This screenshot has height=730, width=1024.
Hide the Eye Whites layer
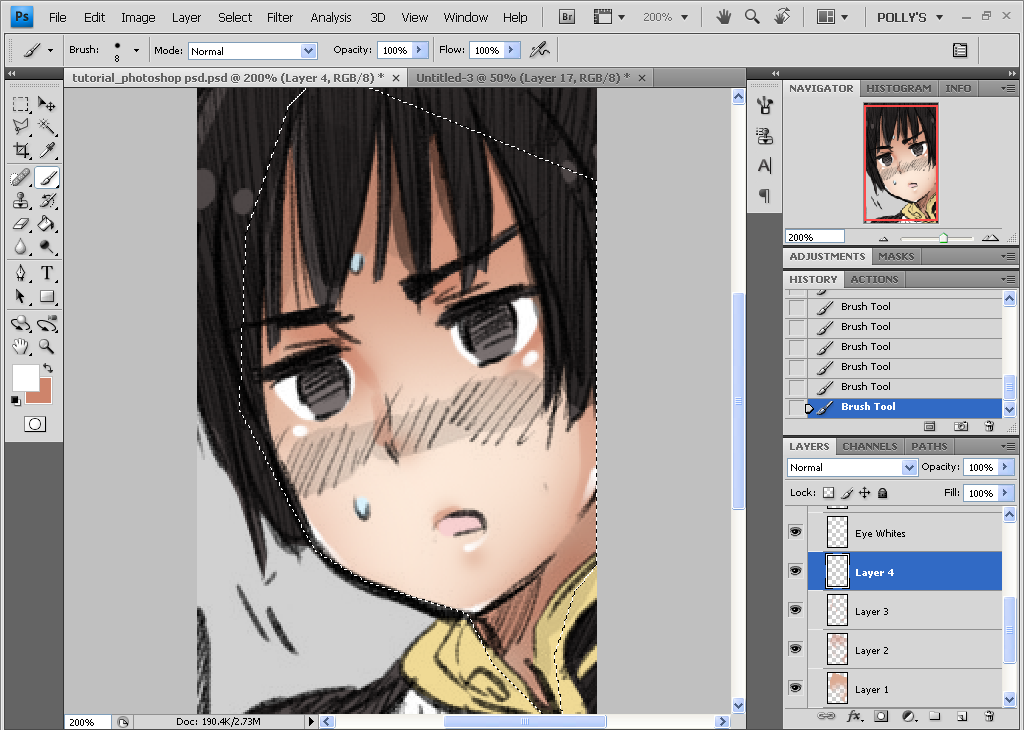(795, 532)
